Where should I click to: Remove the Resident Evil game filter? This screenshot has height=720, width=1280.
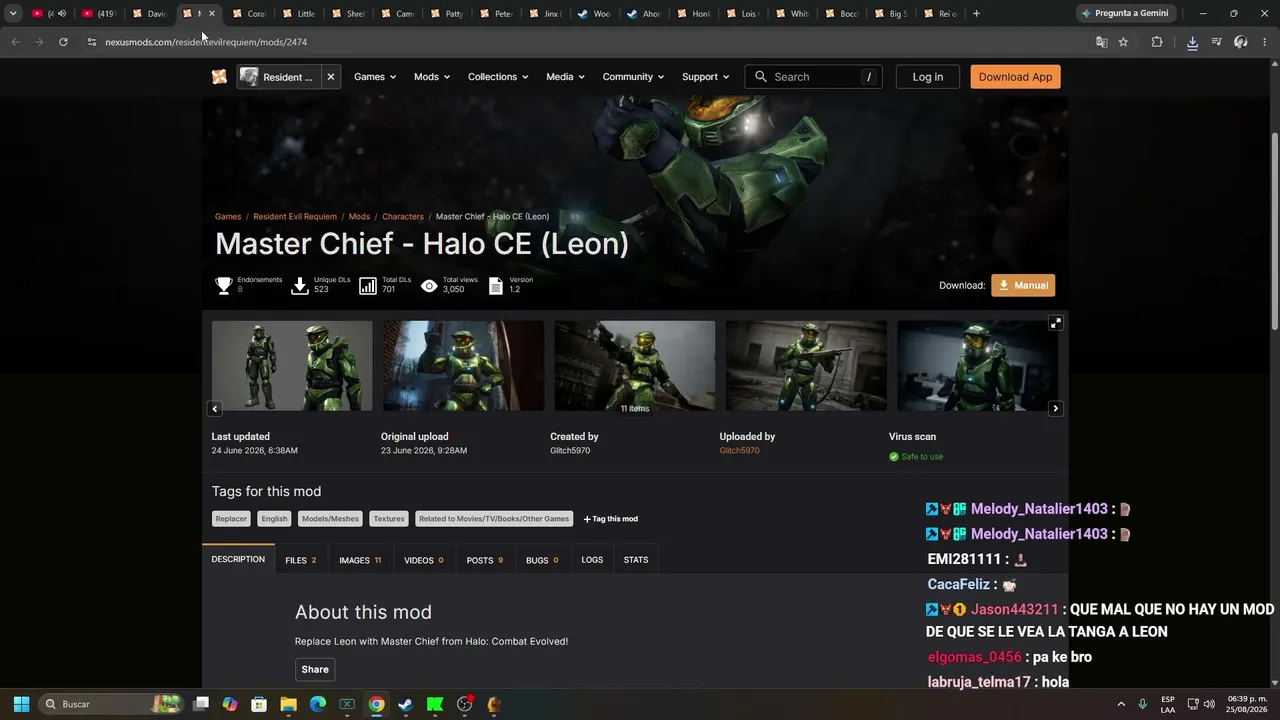coord(330,77)
